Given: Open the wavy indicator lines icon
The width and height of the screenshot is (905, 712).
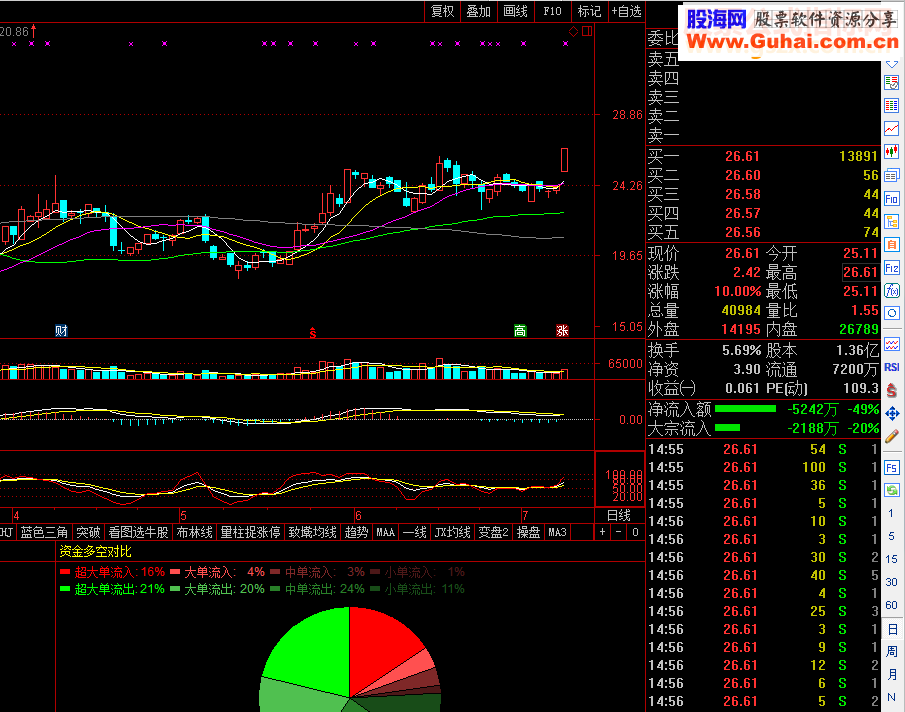Looking at the screenshot, I should [x=892, y=344].
